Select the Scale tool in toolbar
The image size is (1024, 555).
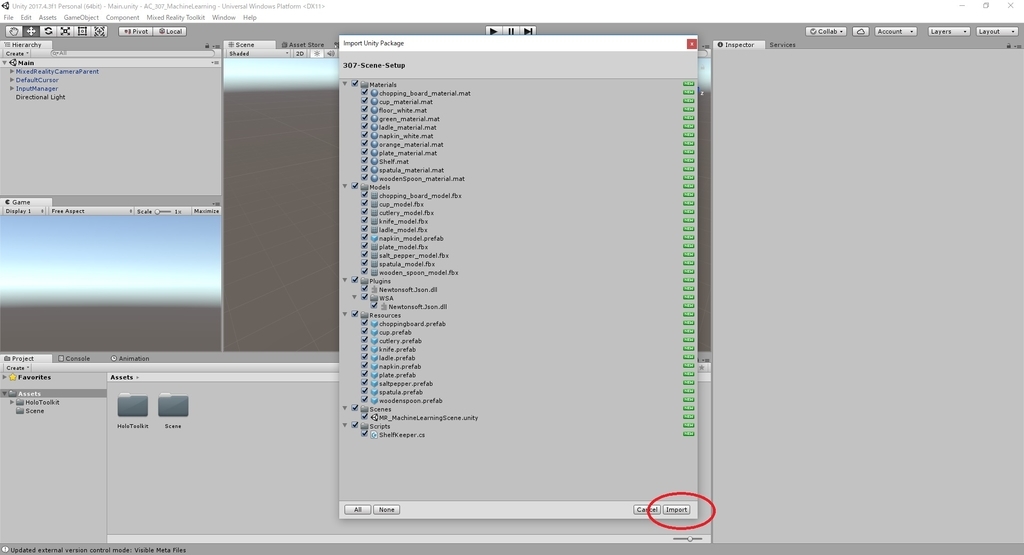point(65,31)
